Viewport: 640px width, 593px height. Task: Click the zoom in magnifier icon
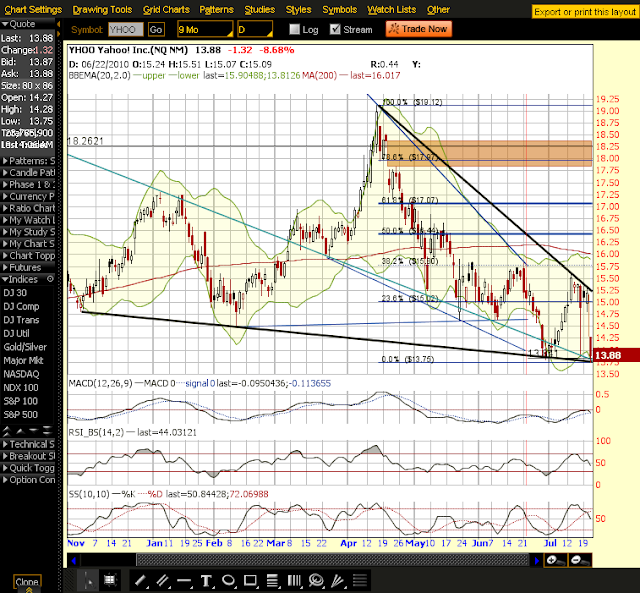pyautogui.click(x=556, y=560)
